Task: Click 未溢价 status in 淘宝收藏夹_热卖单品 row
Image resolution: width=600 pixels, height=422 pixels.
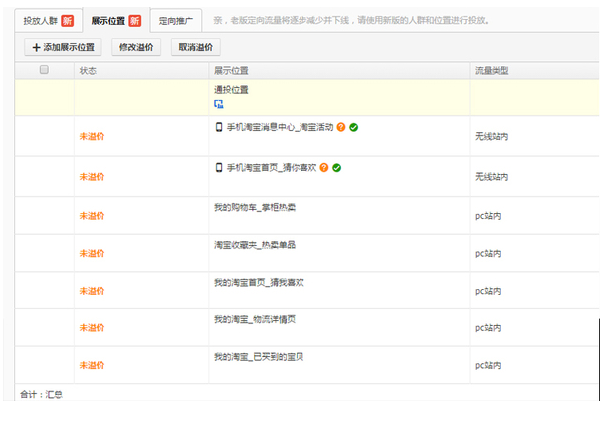Action: click(x=92, y=254)
